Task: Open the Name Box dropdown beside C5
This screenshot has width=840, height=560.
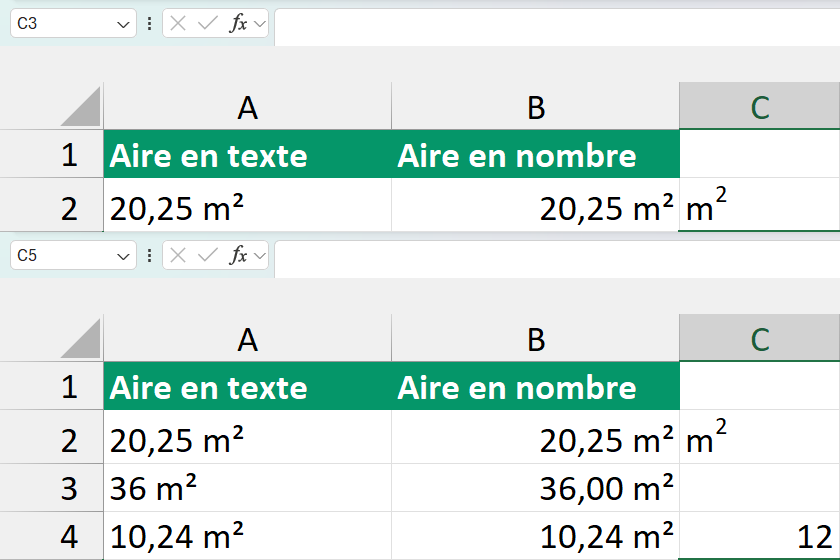Action: (x=123, y=256)
